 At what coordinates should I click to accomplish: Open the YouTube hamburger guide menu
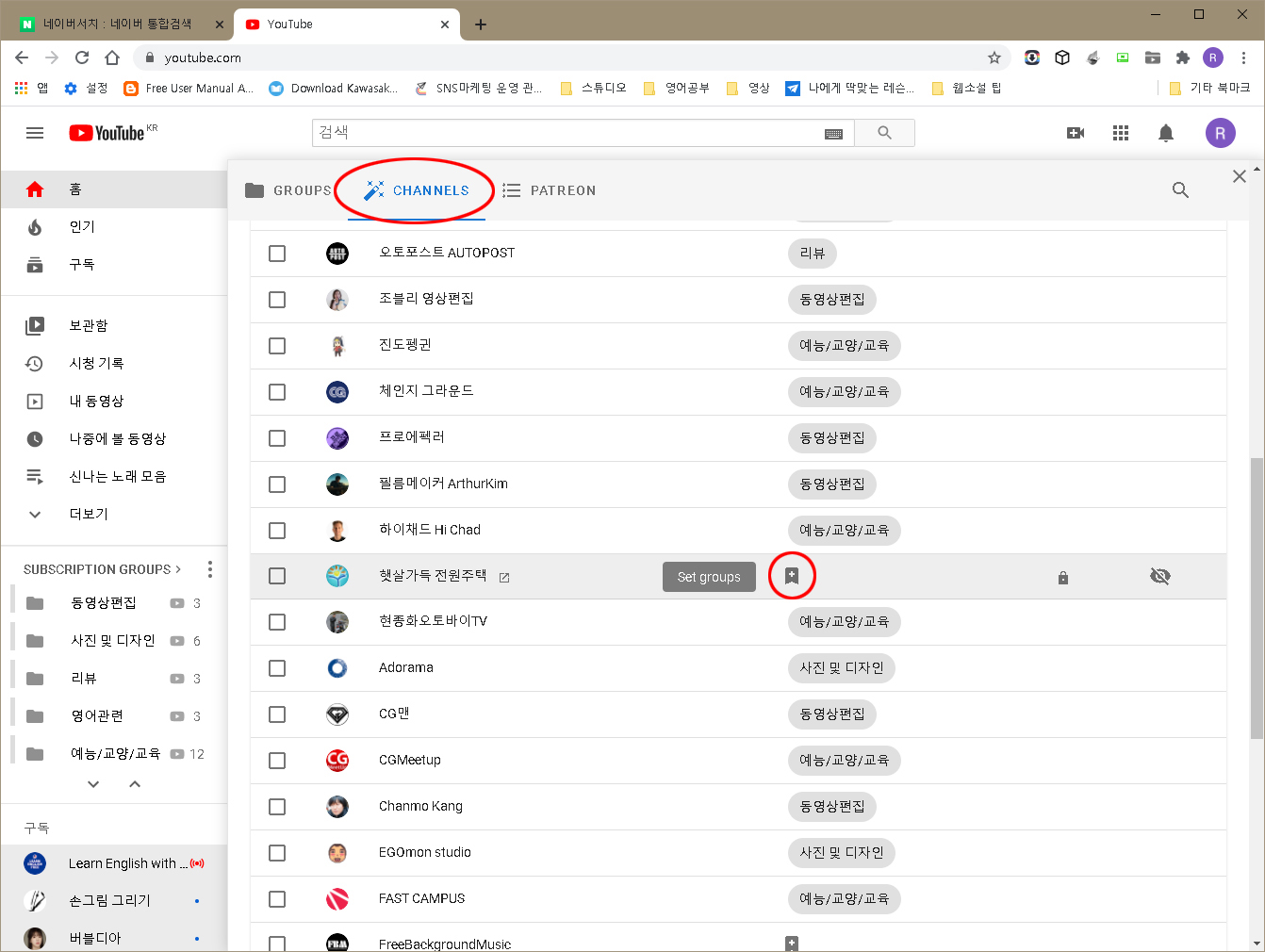(x=35, y=133)
